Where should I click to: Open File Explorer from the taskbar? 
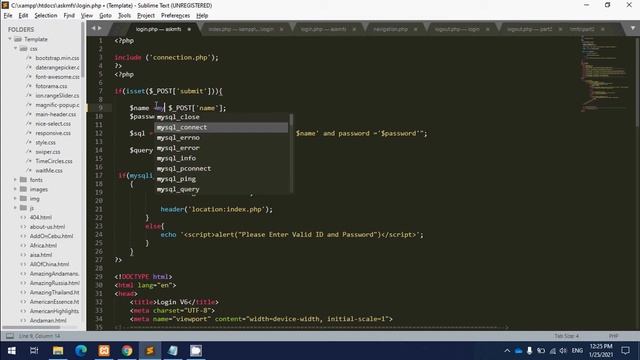[x=58, y=351]
